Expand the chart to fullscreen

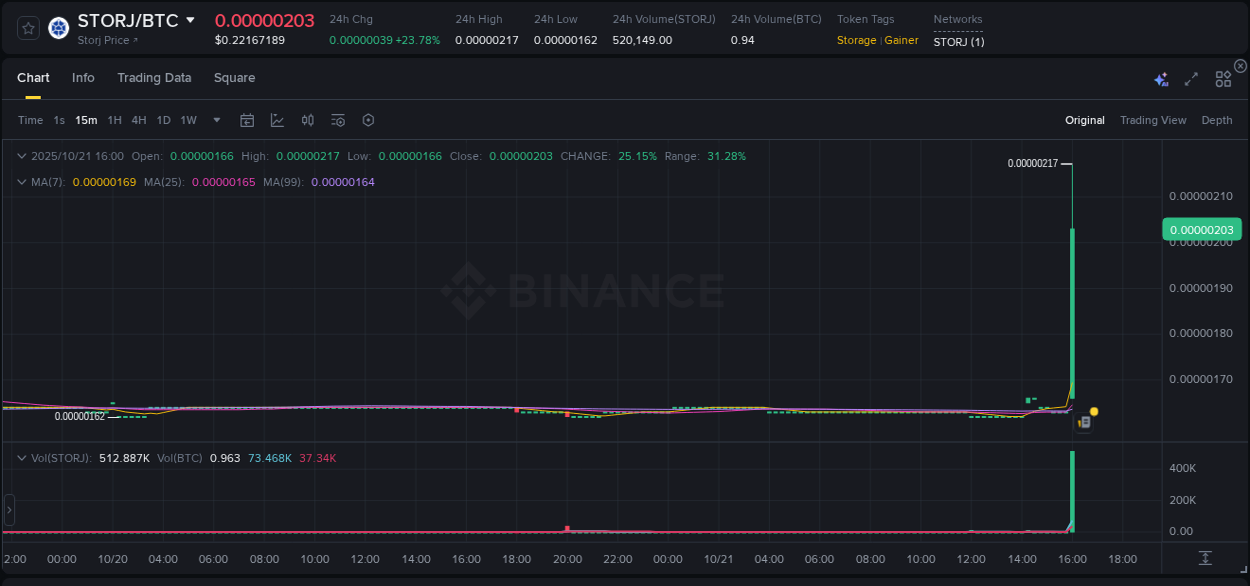tap(1190, 78)
